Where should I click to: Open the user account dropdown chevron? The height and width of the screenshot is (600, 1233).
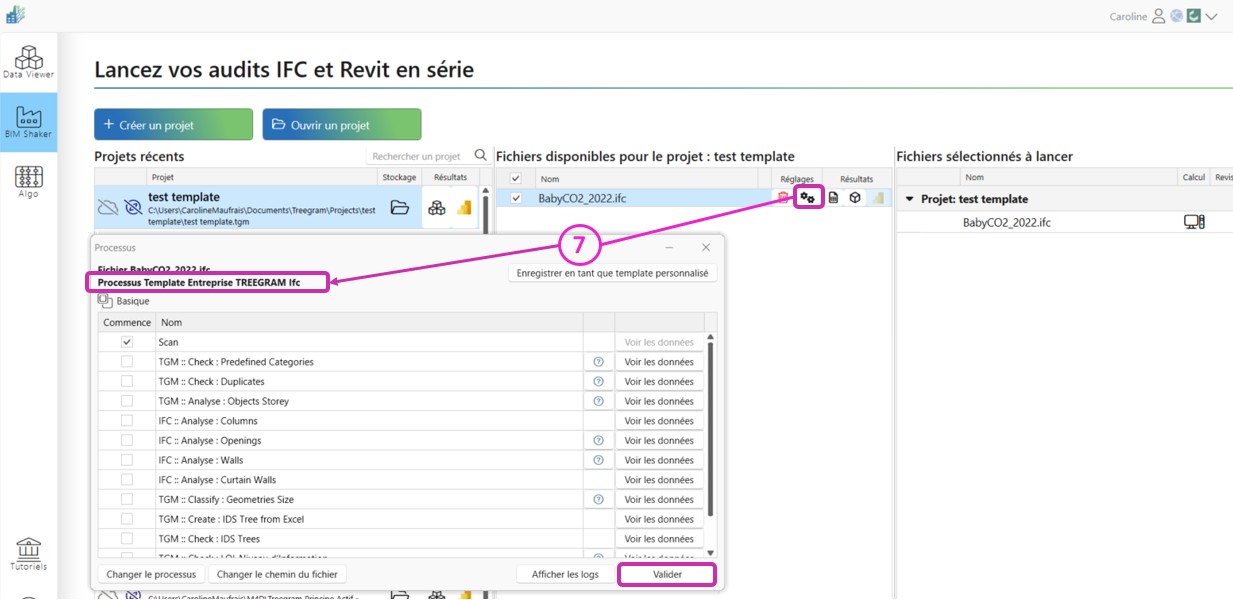click(x=1211, y=16)
